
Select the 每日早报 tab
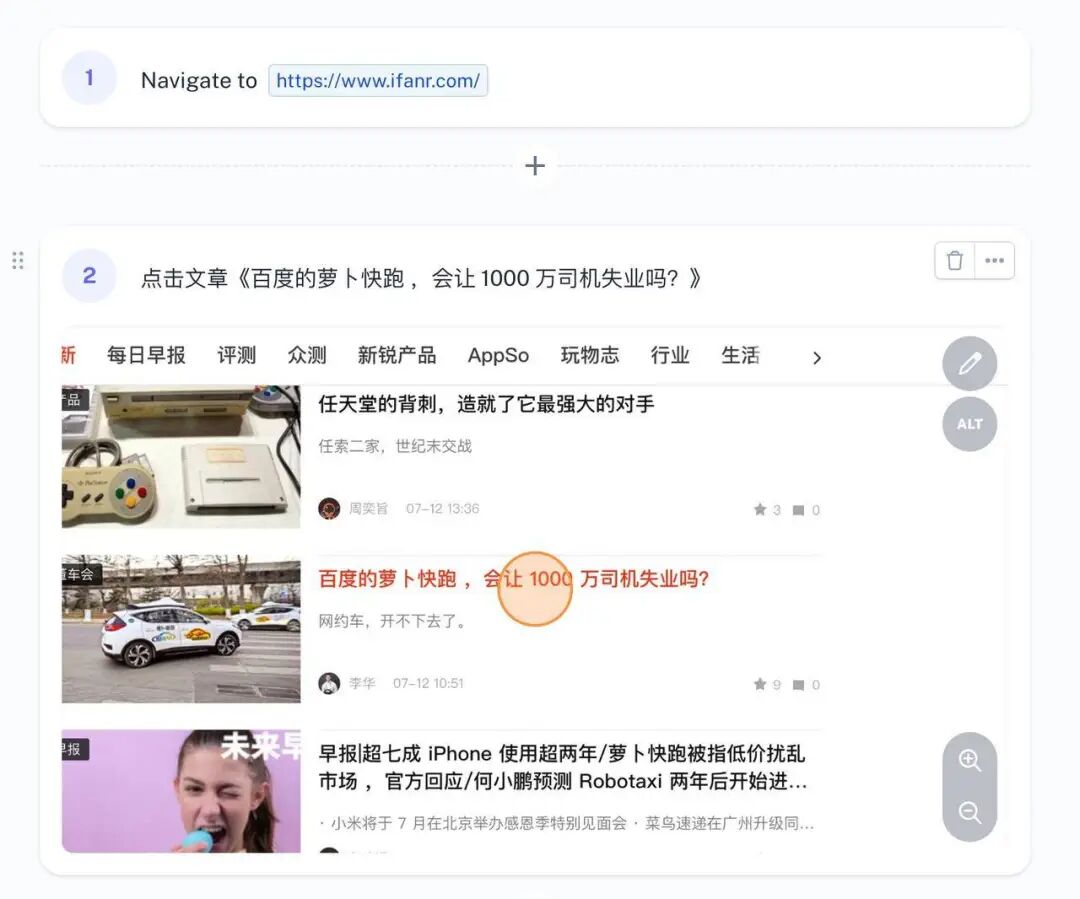click(146, 355)
